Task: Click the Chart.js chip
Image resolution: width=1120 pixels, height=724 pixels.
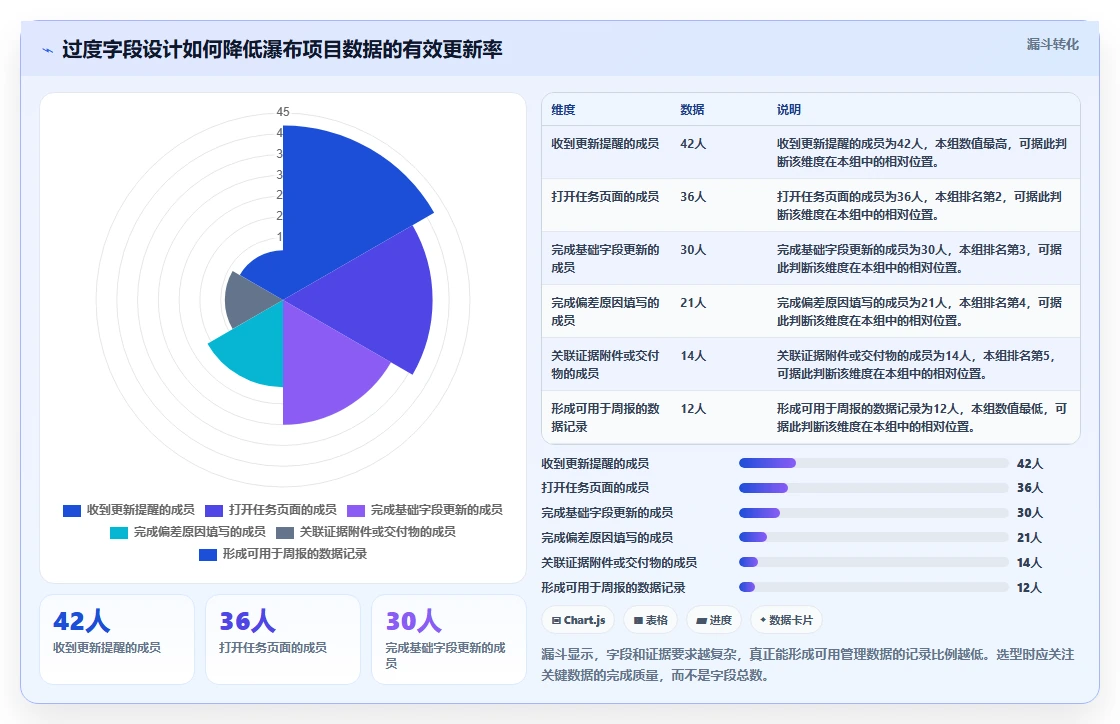Action: 578,620
